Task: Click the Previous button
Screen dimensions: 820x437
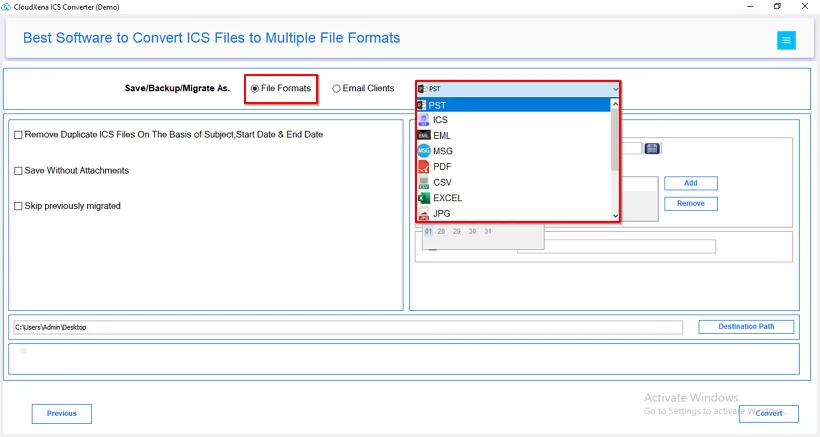Action: point(62,413)
